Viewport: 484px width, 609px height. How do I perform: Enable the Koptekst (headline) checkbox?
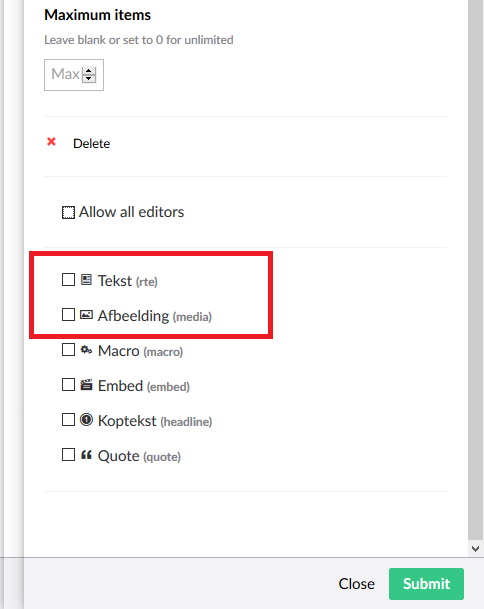point(68,420)
